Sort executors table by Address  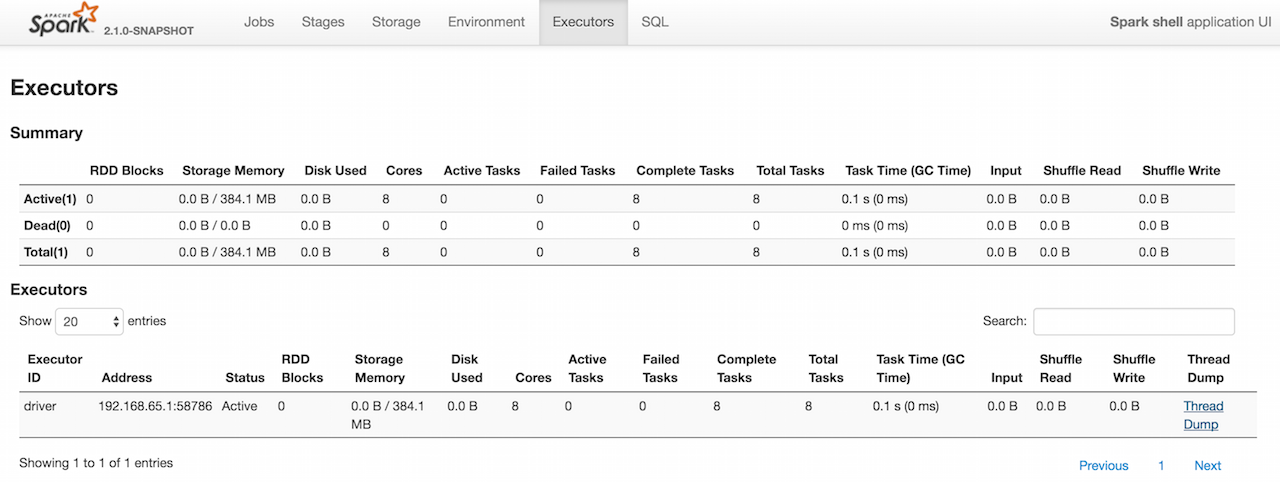tap(127, 378)
